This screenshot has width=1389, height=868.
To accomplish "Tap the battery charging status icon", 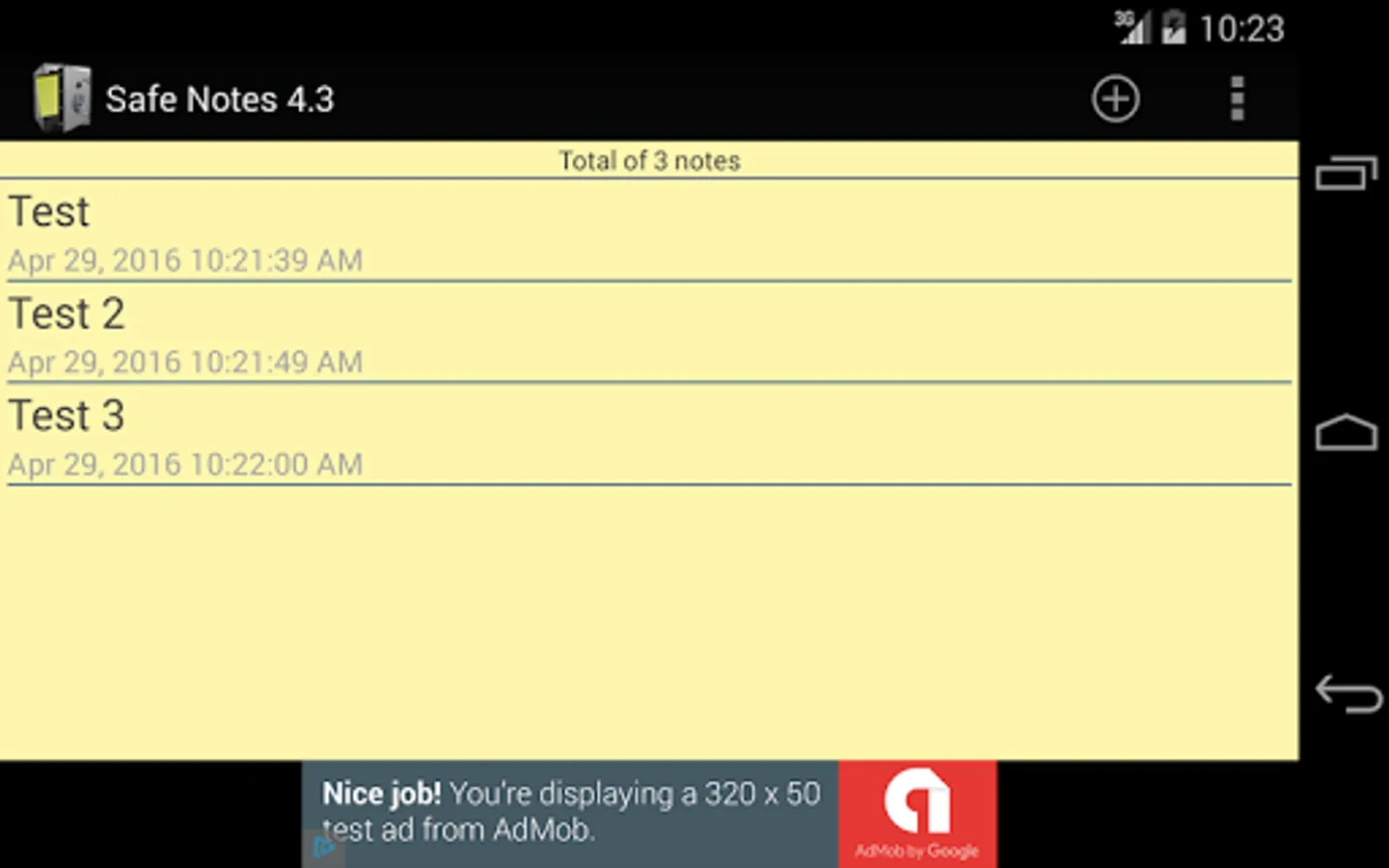I will click(1174, 27).
